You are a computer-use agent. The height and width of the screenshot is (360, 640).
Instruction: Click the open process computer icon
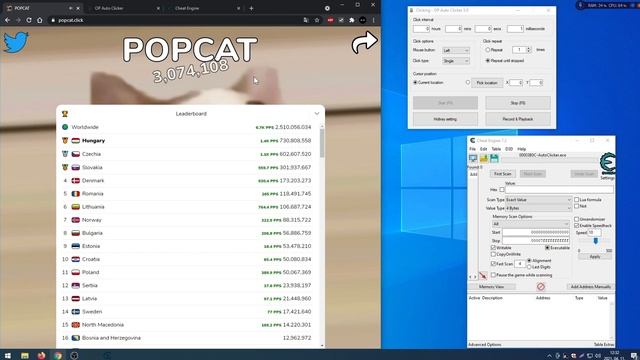pos(473,158)
